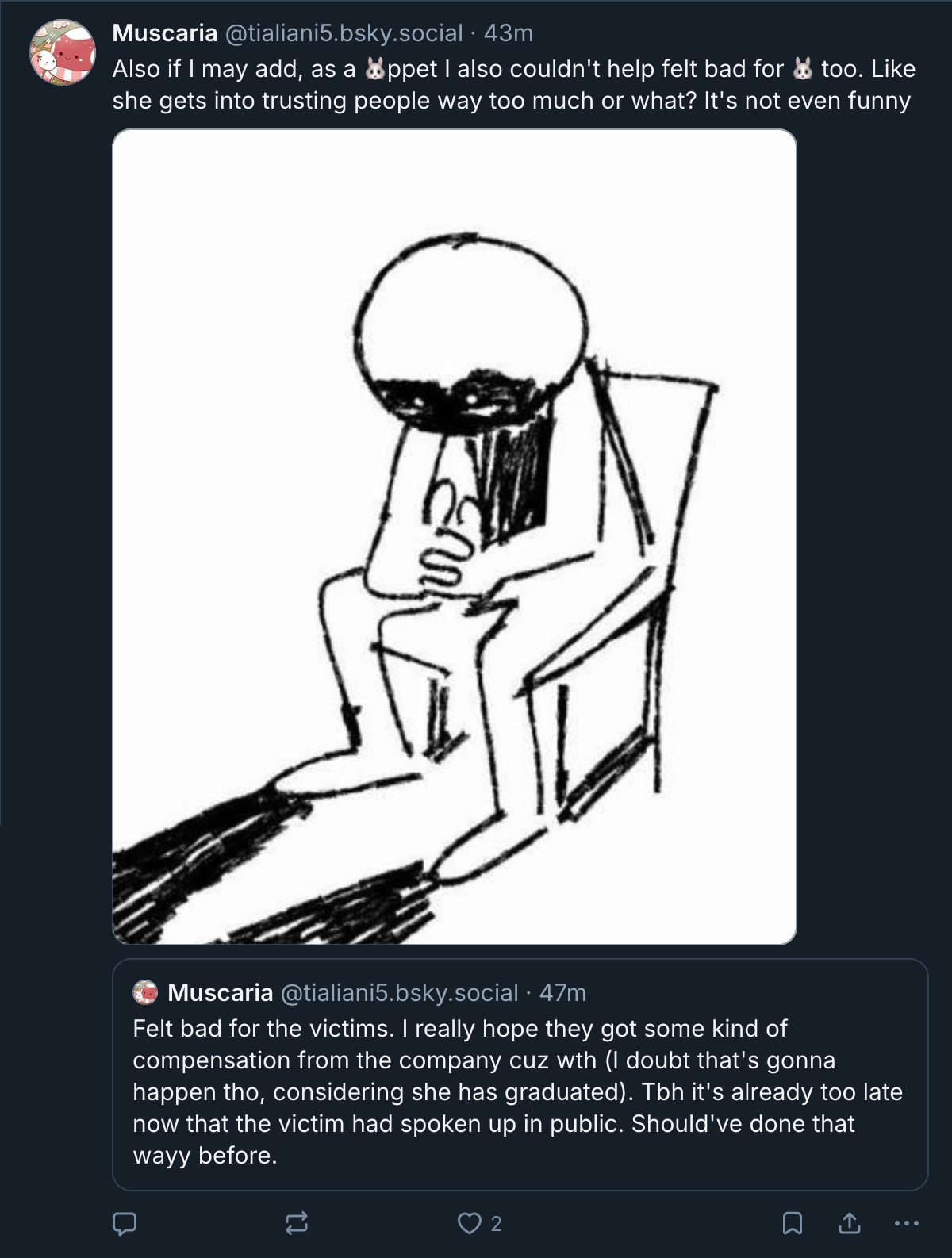The height and width of the screenshot is (1258, 952).
Task: Click the rabbit emoji before "ppet"
Action: [x=374, y=70]
